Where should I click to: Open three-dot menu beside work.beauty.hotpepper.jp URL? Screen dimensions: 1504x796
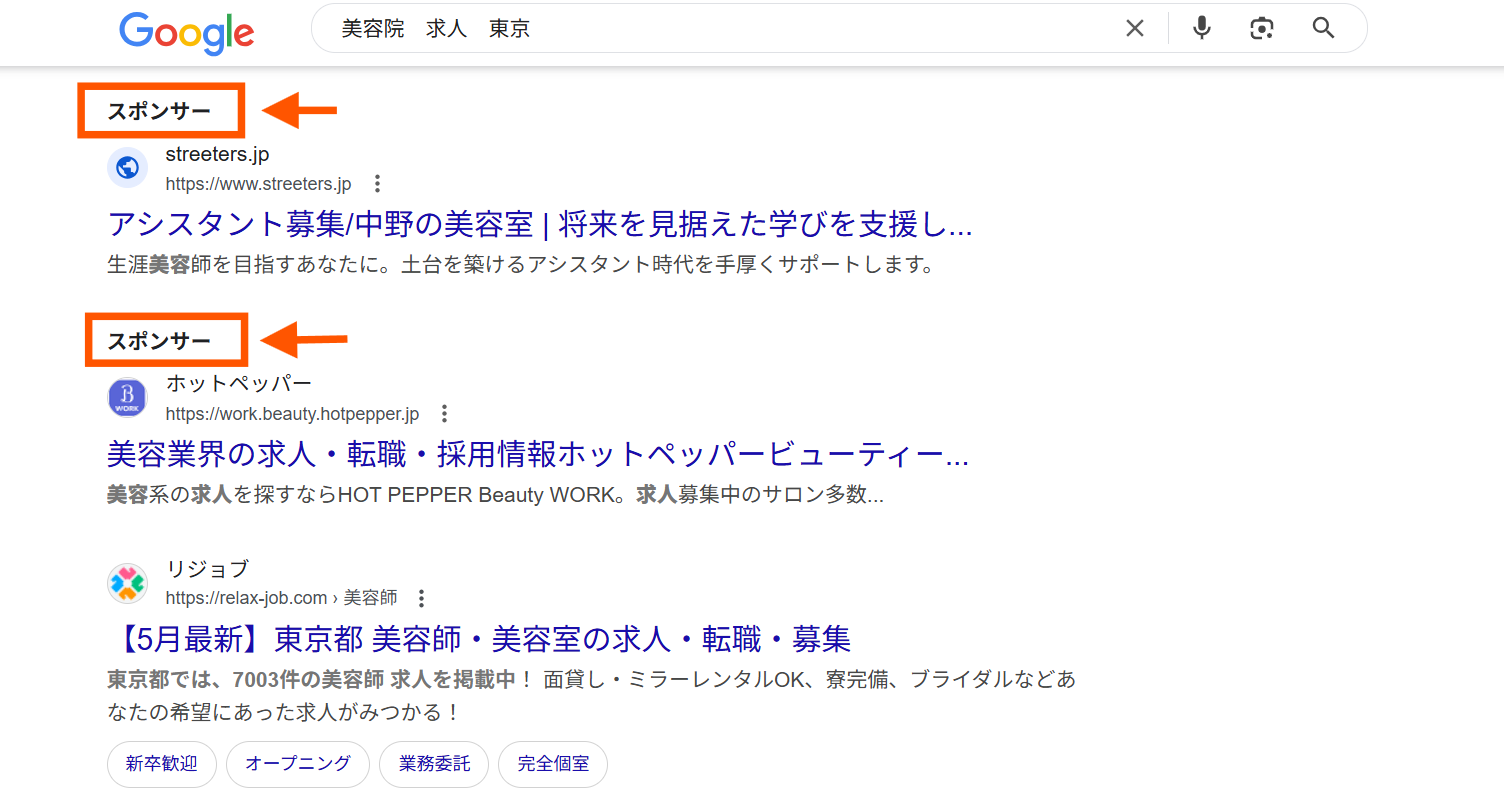445,414
